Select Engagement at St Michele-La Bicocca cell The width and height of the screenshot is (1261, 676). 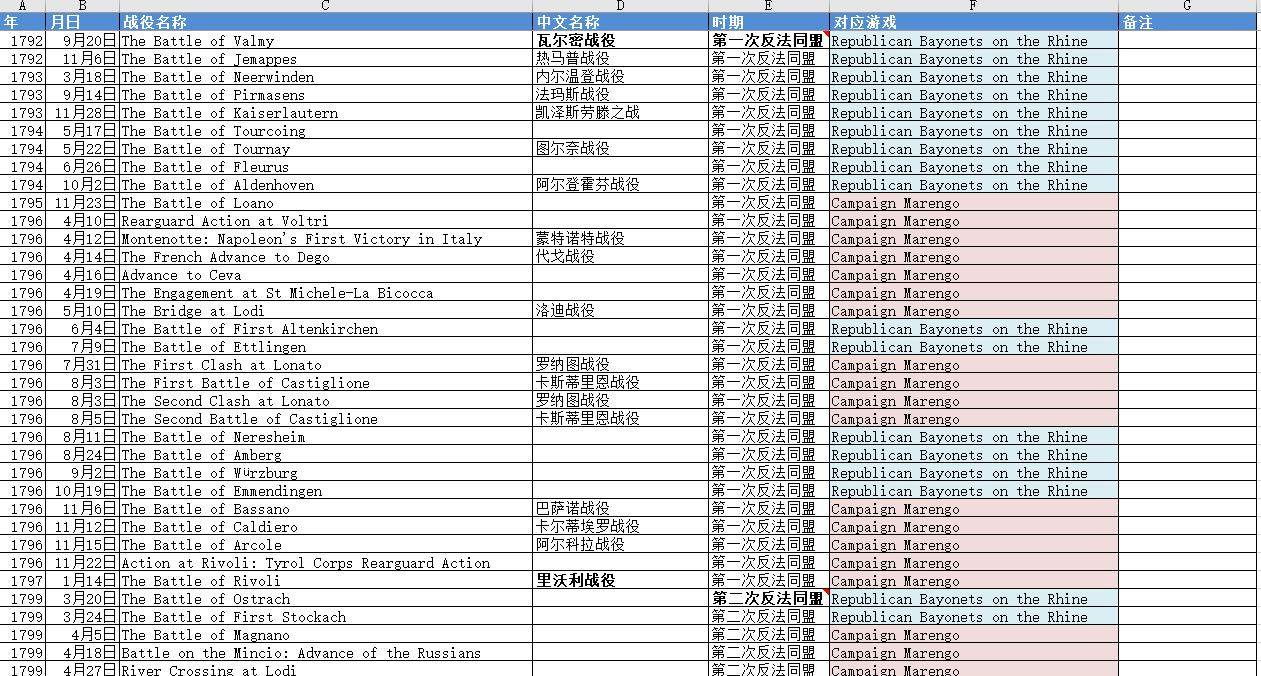pos(325,293)
